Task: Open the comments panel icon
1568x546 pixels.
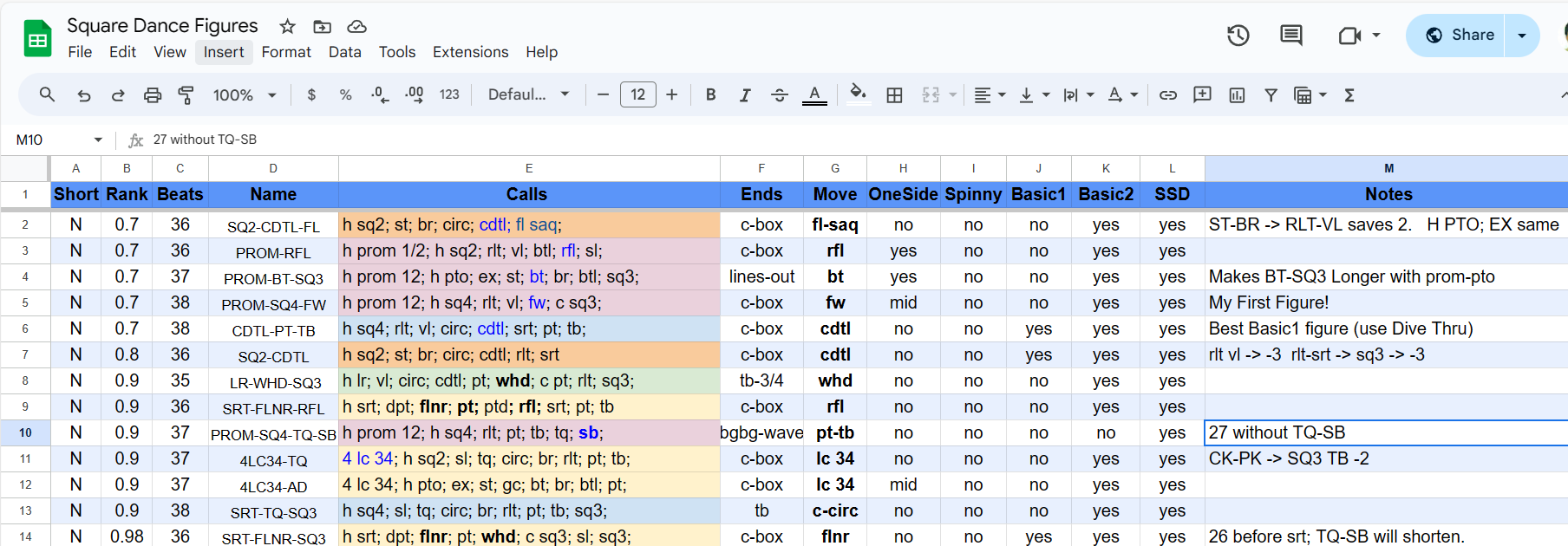Action: (x=1291, y=36)
